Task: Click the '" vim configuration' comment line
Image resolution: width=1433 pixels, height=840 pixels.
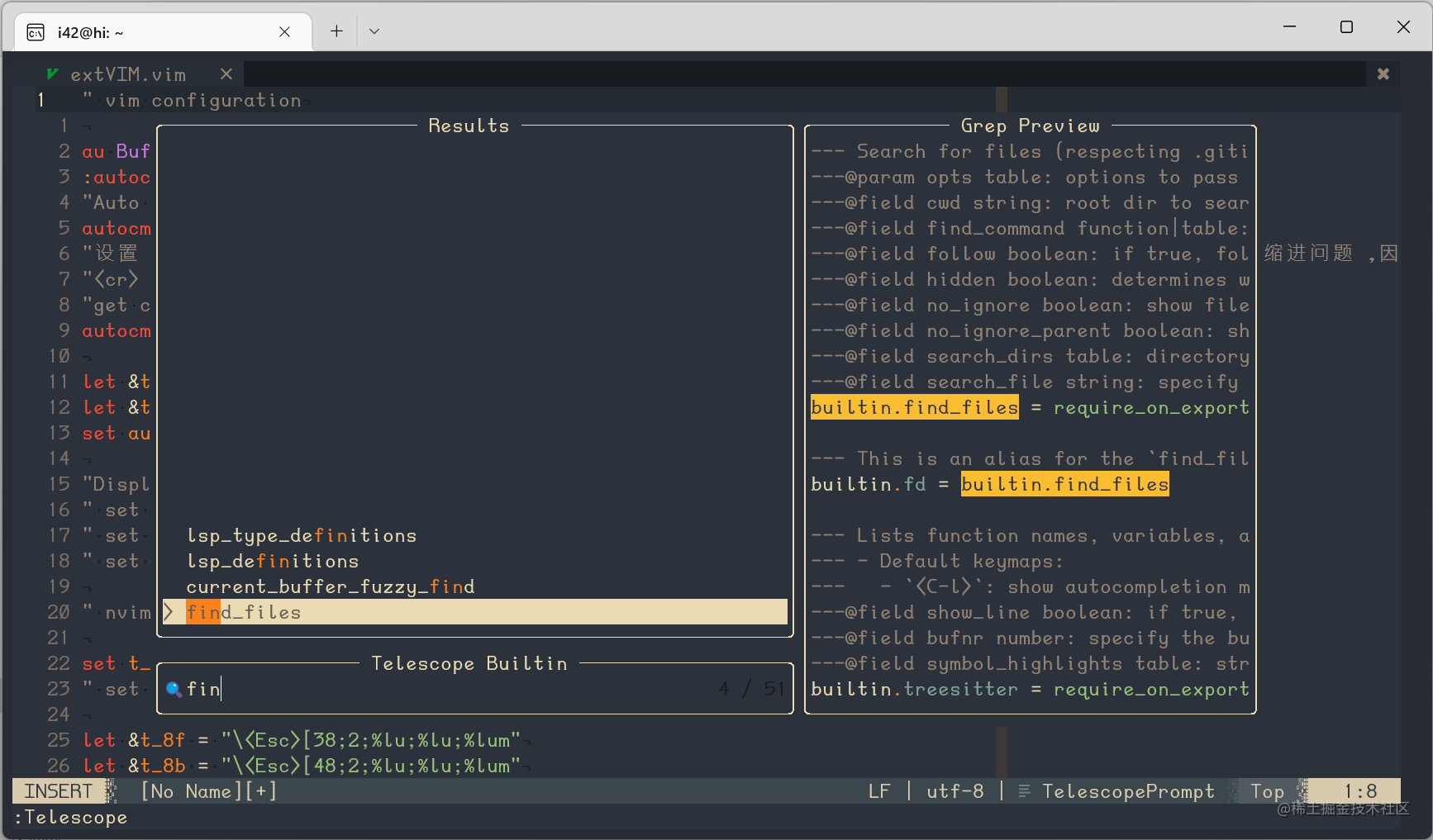Action: click(x=192, y=100)
